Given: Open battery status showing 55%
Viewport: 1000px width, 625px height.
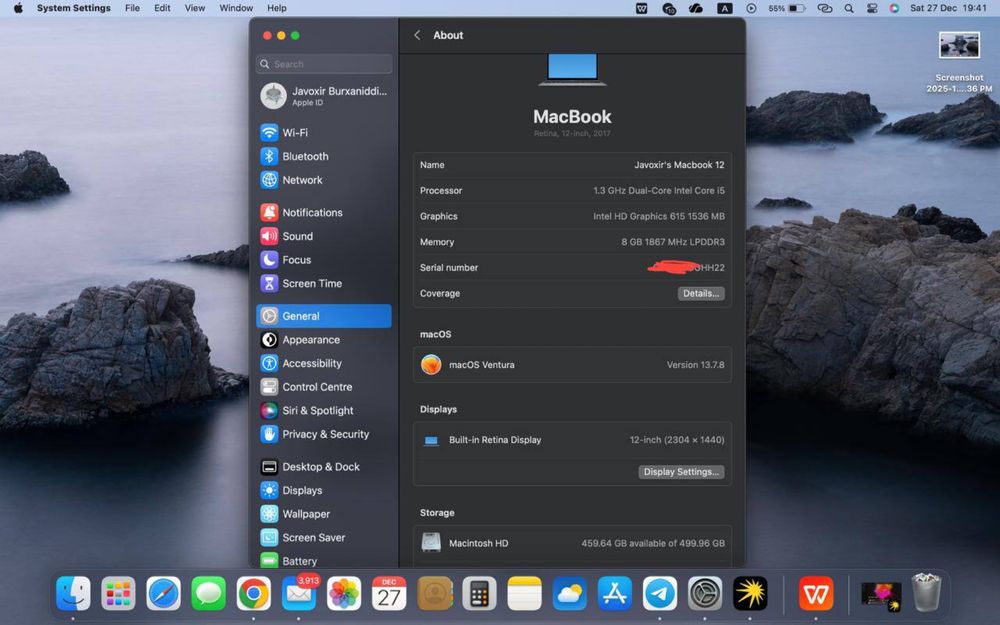Looking at the screenshot, I should click(786, 8).
